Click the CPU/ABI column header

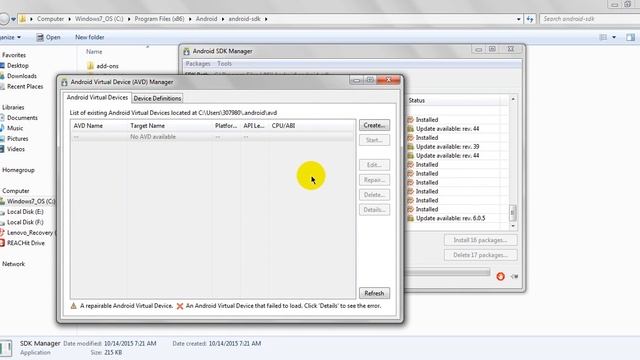[283, 126]
